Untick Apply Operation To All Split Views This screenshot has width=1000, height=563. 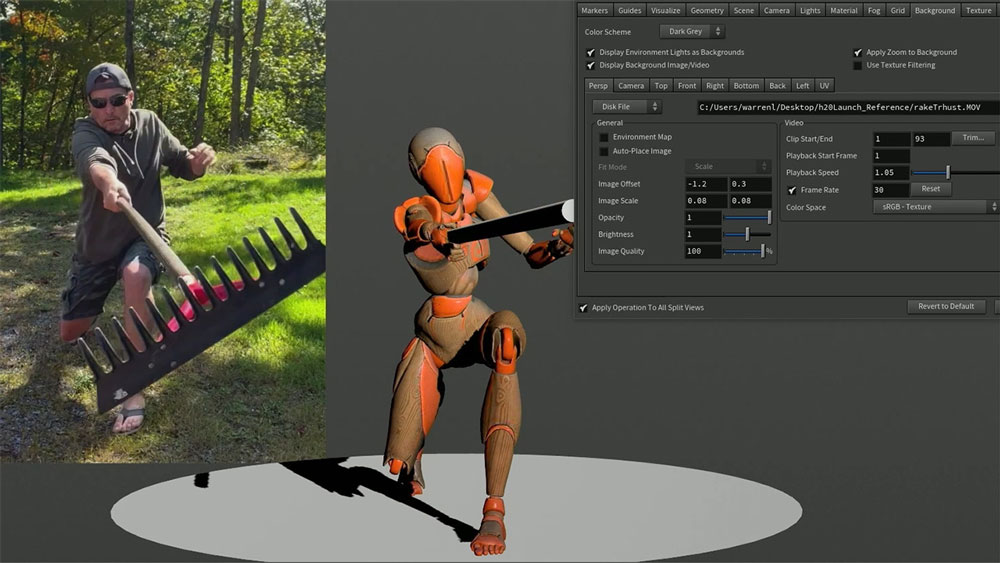[x=584, y=307]
